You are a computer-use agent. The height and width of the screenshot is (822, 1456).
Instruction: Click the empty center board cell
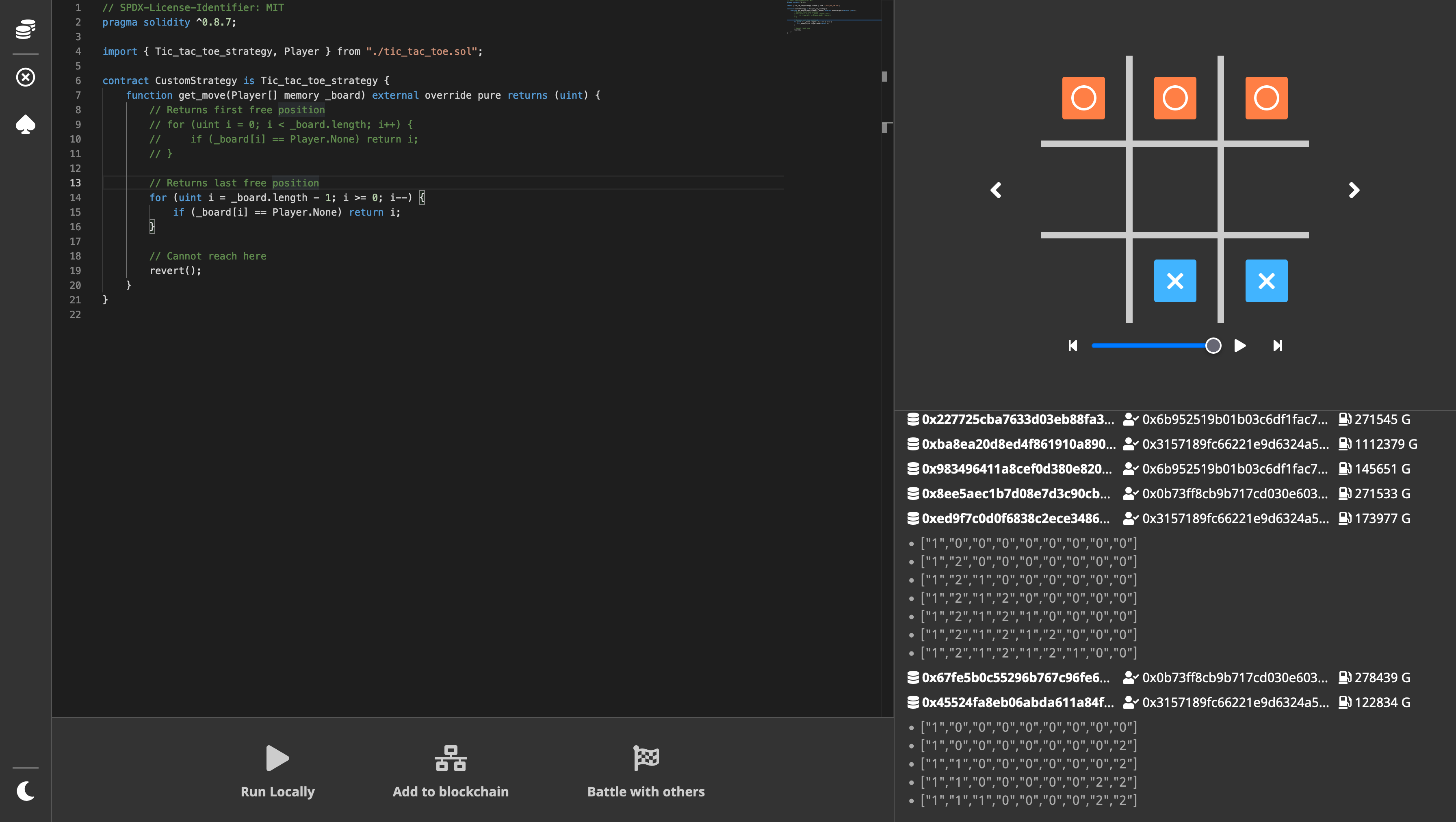pyautogui.click(x=1174, y=189)
